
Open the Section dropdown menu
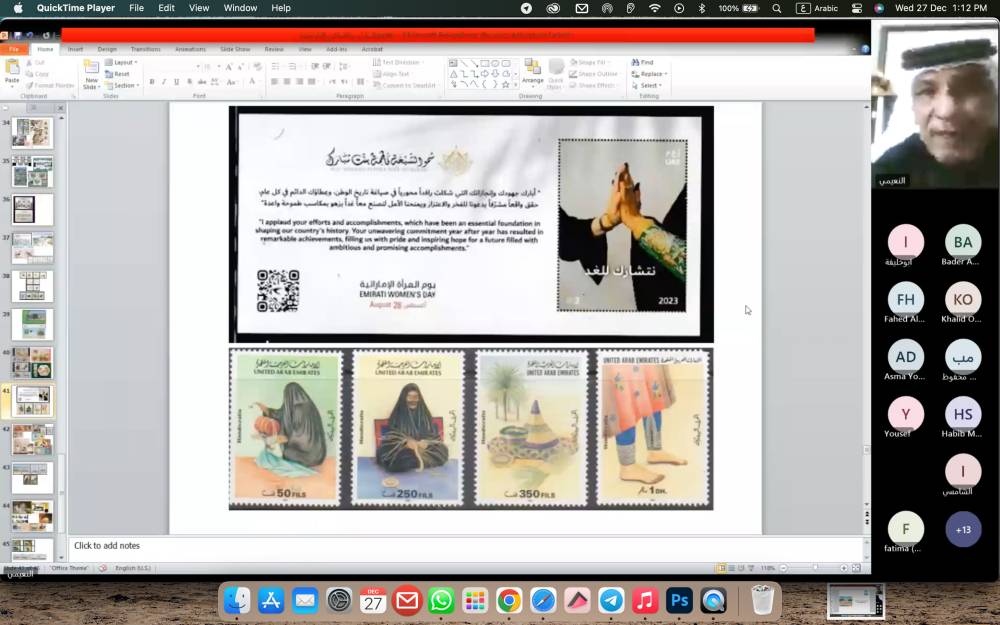(123, 85)
